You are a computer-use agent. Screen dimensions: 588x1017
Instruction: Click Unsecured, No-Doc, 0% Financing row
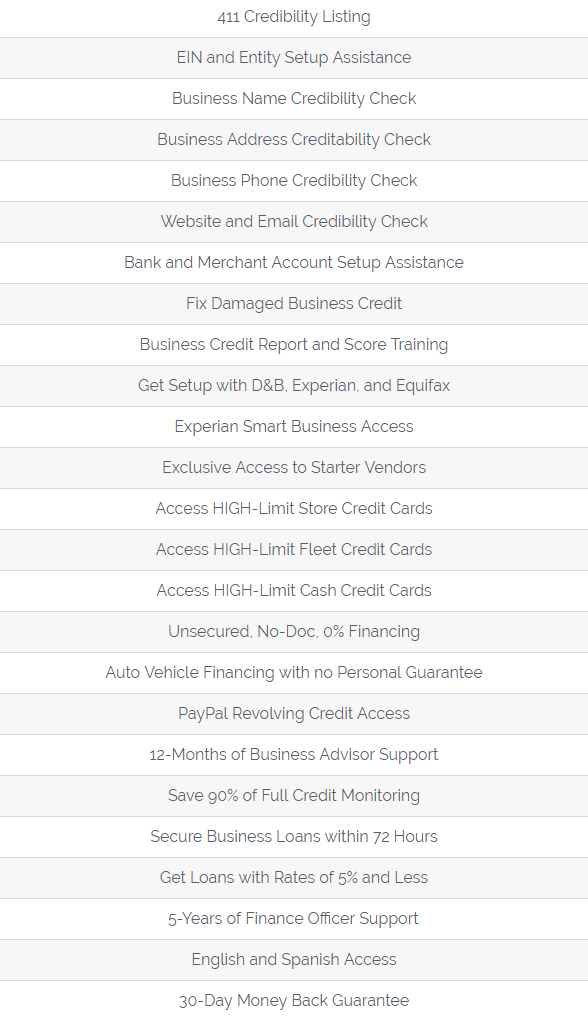[x=294, y=631]
